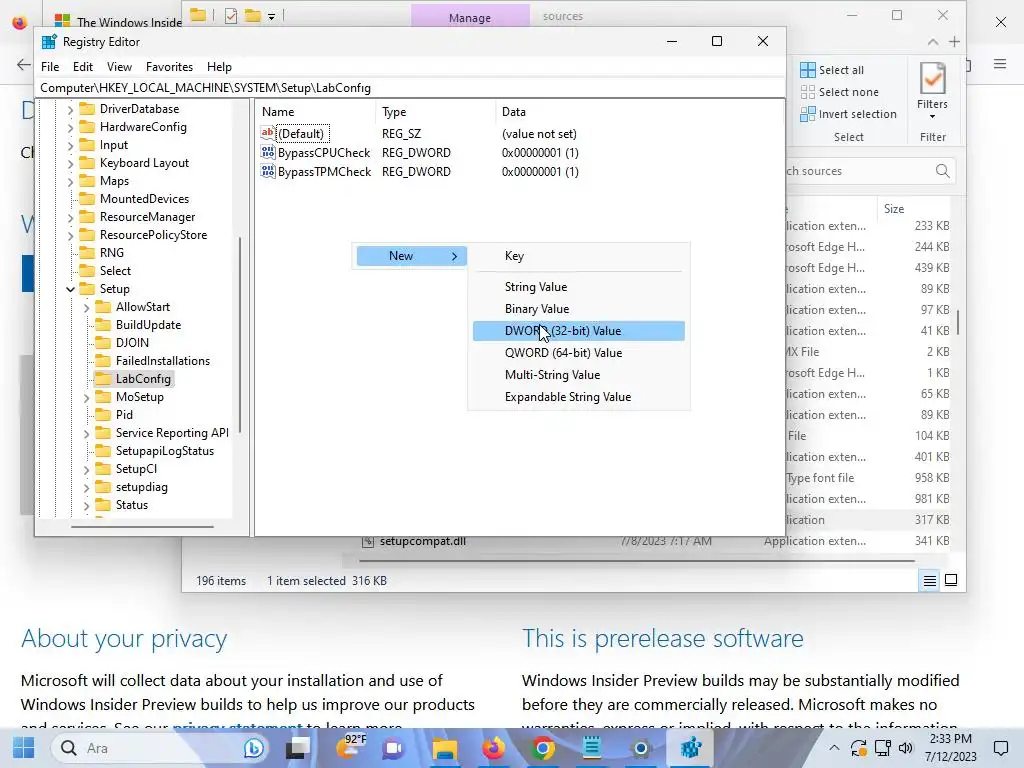This screenshot has height=768, width=1024.
Task: Expand the ResourcePolicyStore key
Action: pyautogui.click(x=71, y=235)
